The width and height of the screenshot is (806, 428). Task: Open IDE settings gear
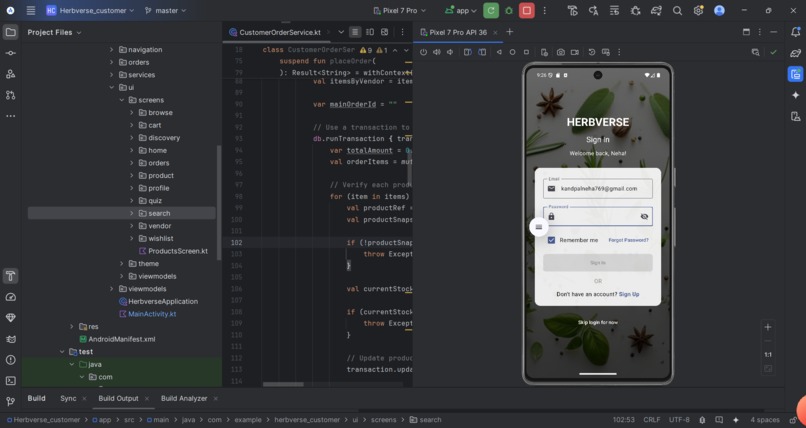[x=698, y=10]
